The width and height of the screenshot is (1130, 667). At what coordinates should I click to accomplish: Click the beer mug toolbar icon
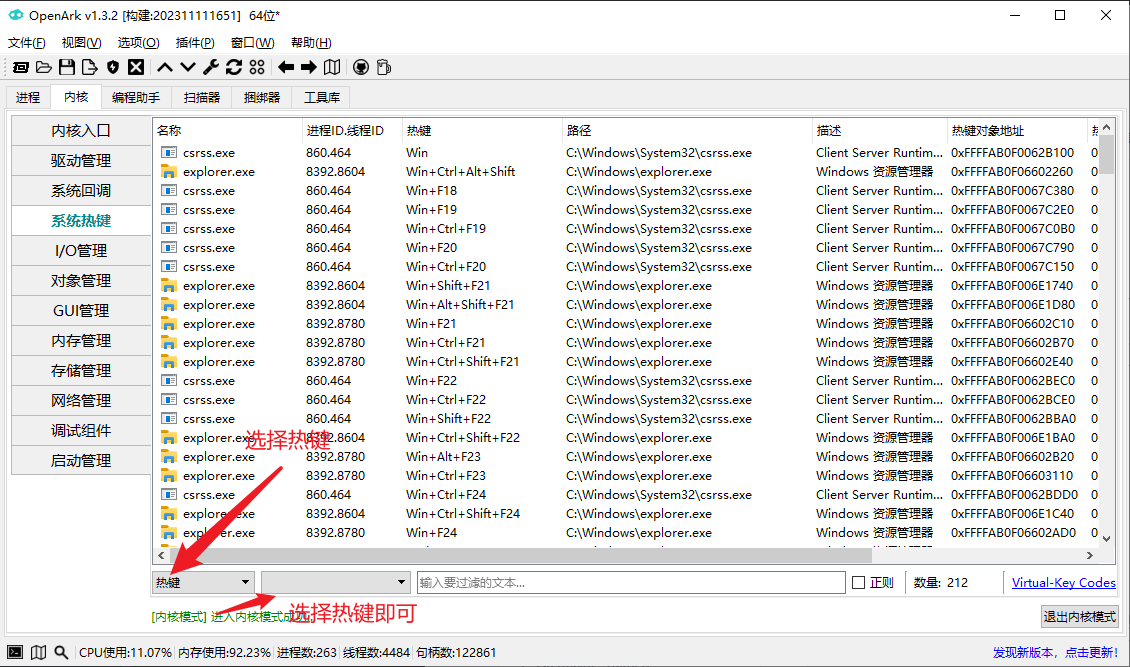click(383, 67)
